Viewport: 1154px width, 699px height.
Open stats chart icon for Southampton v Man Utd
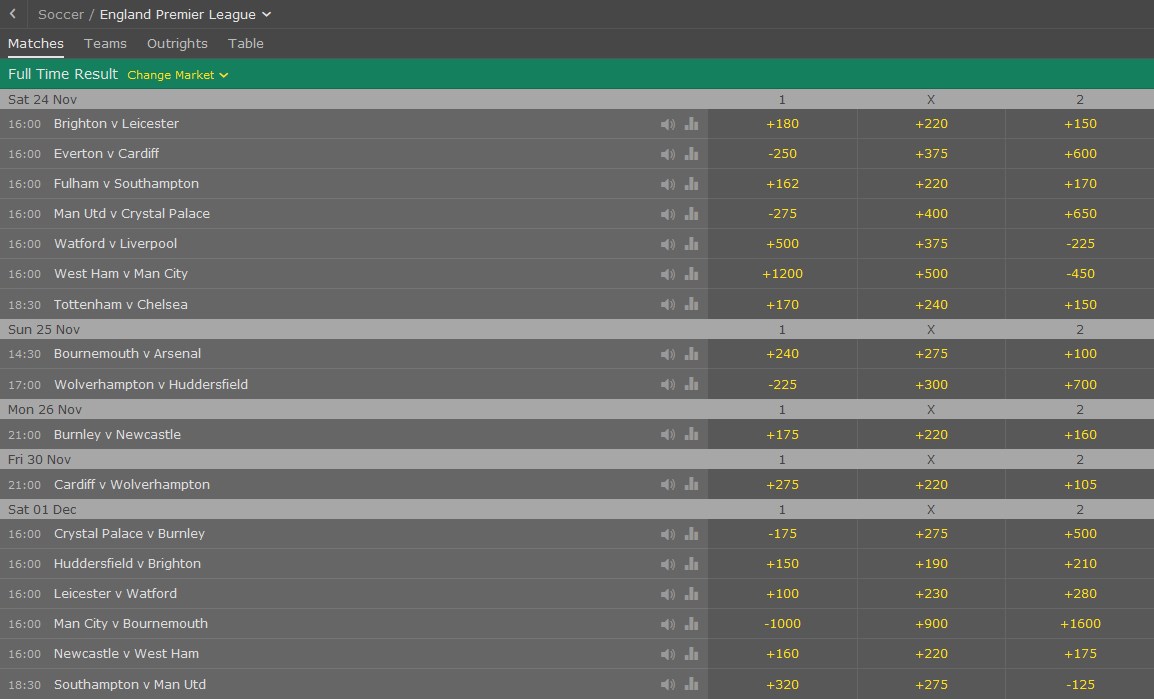click(691, 684)
